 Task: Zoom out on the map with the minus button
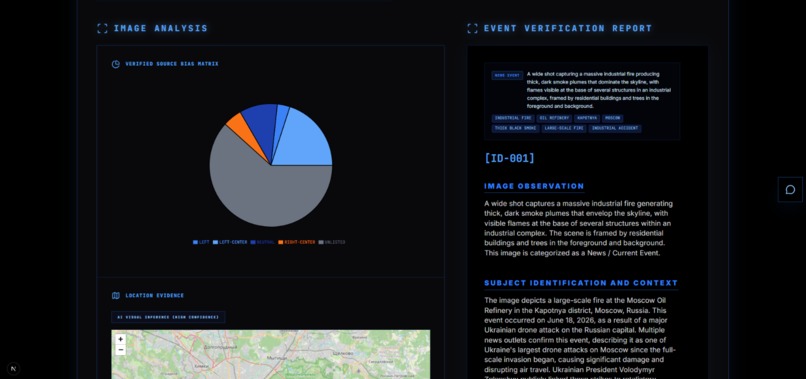(x=120, y=350)
